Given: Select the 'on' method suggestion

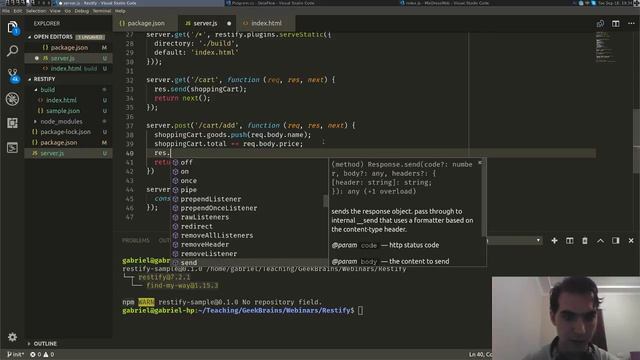Looking at the screenshot, I should [x=249, y=171].
